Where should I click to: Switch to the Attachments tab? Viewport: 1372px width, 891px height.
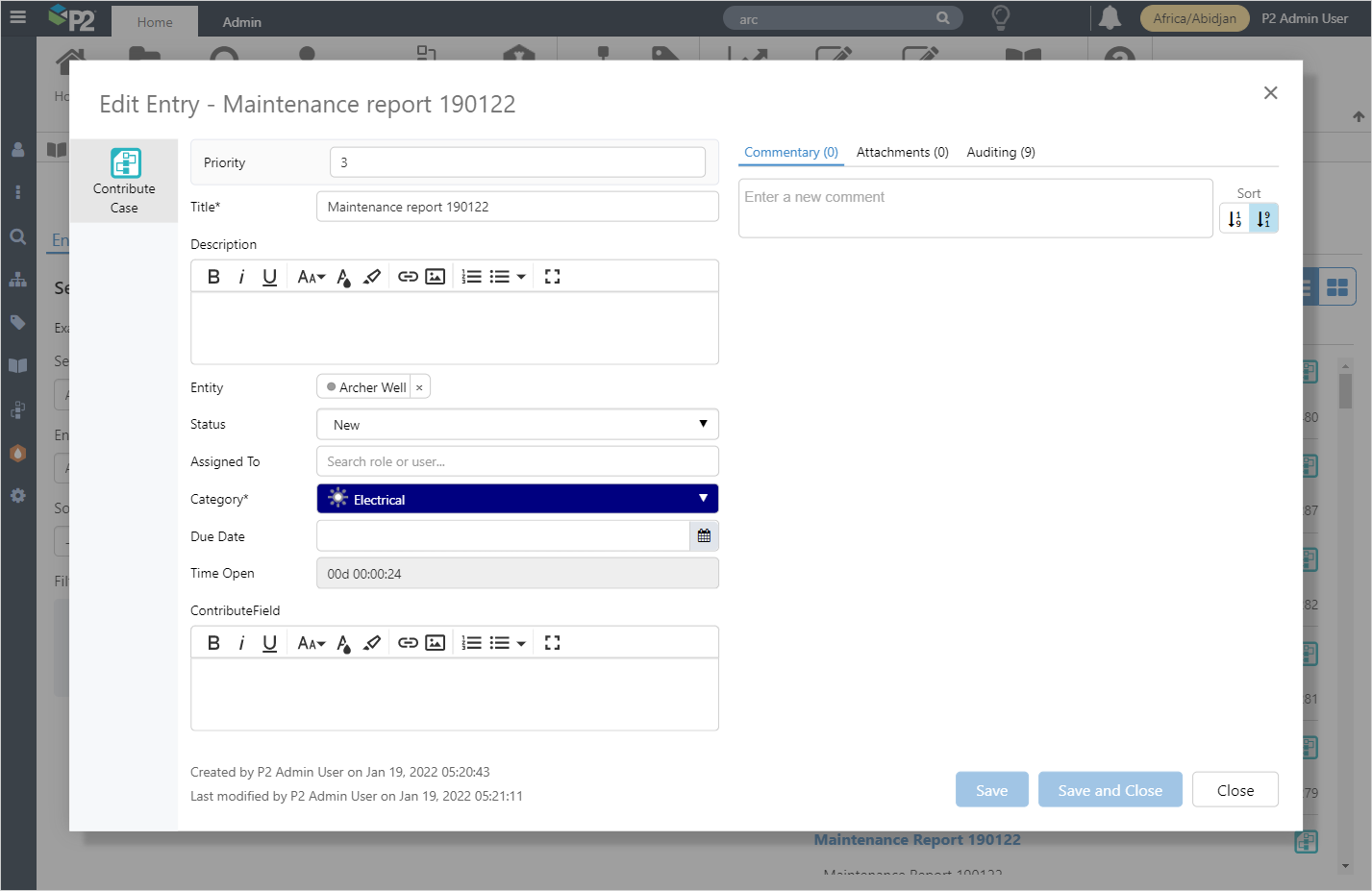click(902, 152)
